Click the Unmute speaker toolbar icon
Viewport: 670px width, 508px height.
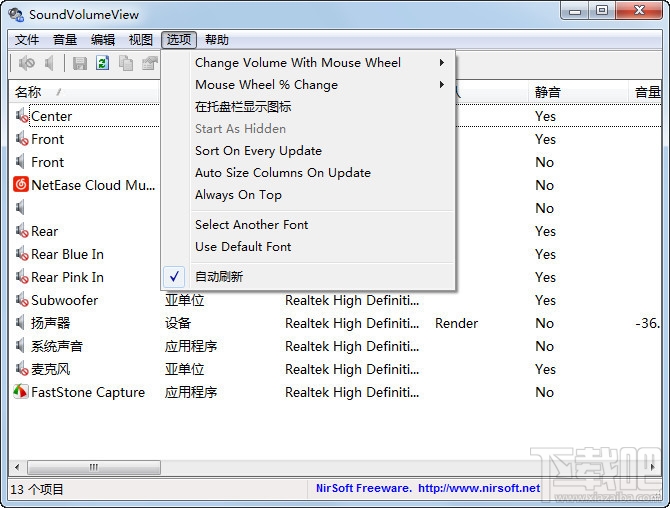50,63
